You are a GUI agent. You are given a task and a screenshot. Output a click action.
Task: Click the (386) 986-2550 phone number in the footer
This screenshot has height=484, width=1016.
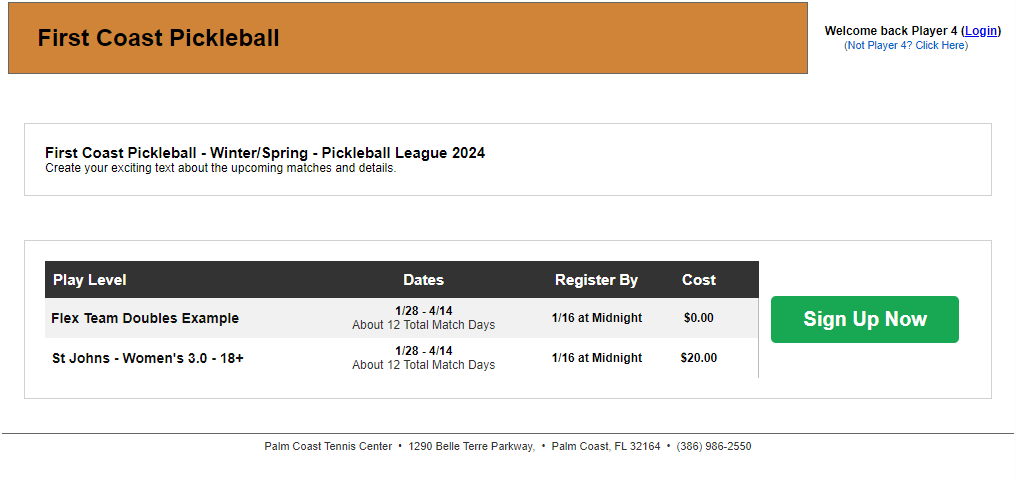pos(714,446)
